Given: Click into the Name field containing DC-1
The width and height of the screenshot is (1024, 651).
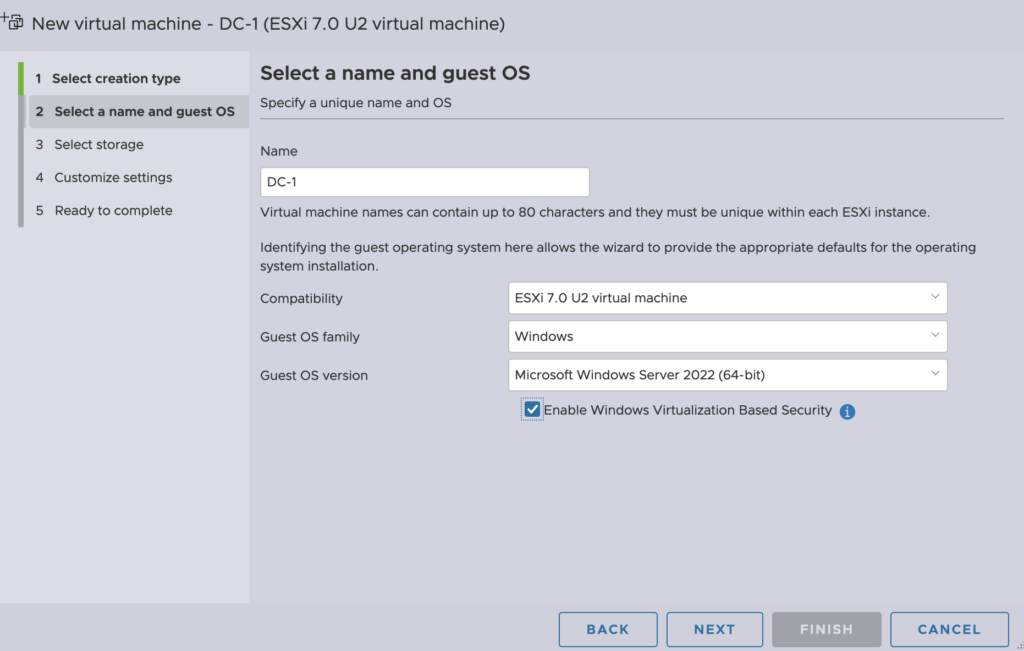Looking at the screenshot, I should 424,182.
